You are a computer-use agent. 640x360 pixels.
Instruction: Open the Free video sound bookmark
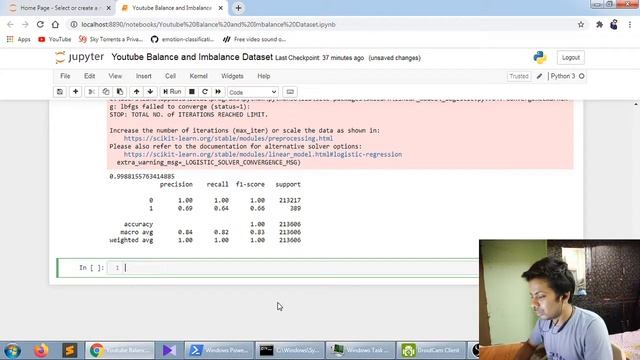(x=254, y=40)
